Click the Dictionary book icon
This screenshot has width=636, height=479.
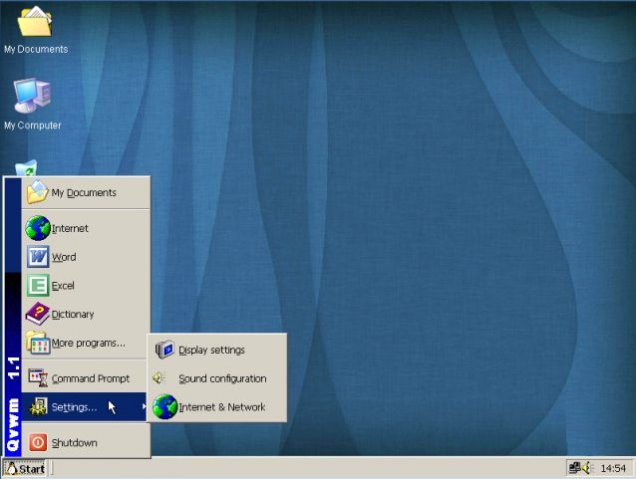[38, 314]
